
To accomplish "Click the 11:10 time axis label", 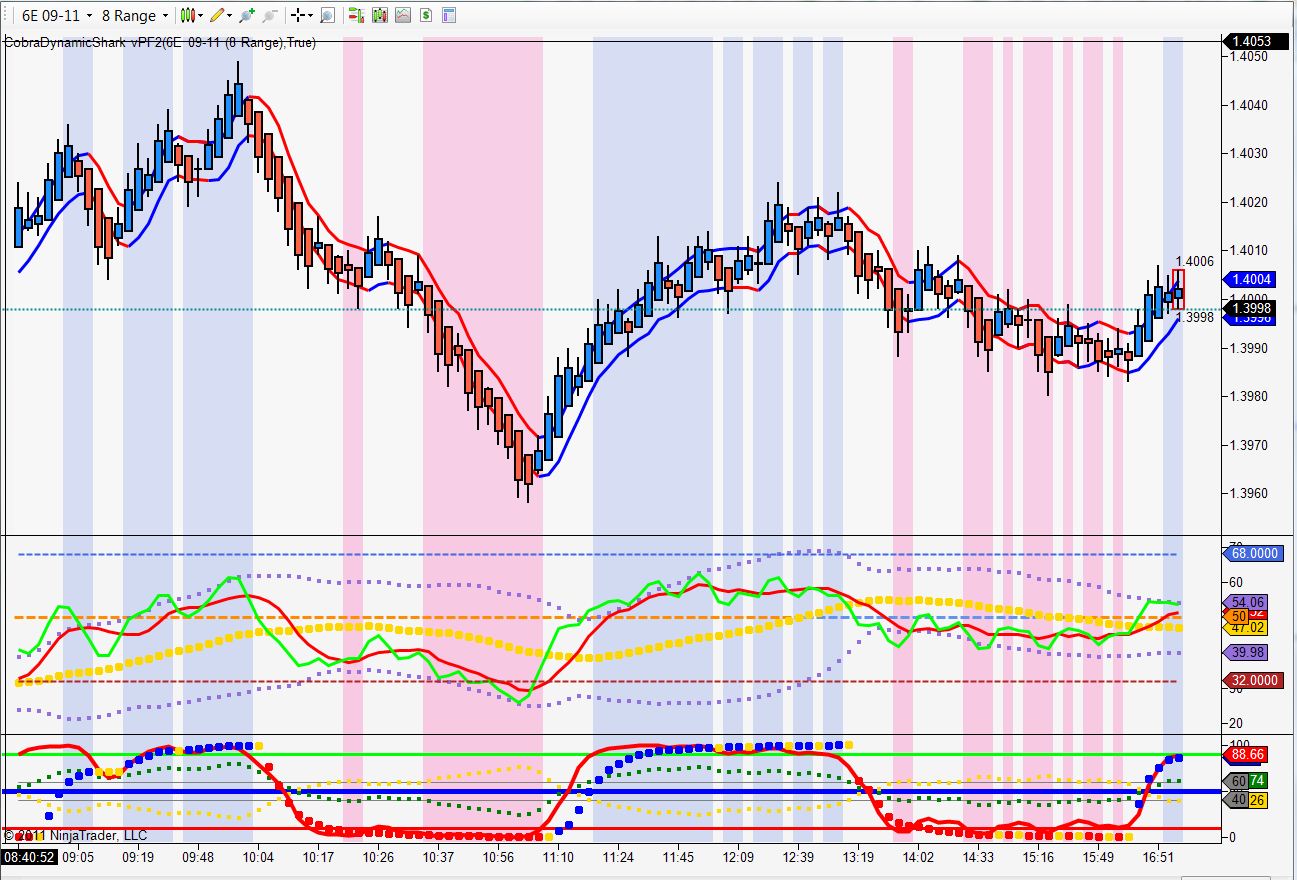I will 558,858.
